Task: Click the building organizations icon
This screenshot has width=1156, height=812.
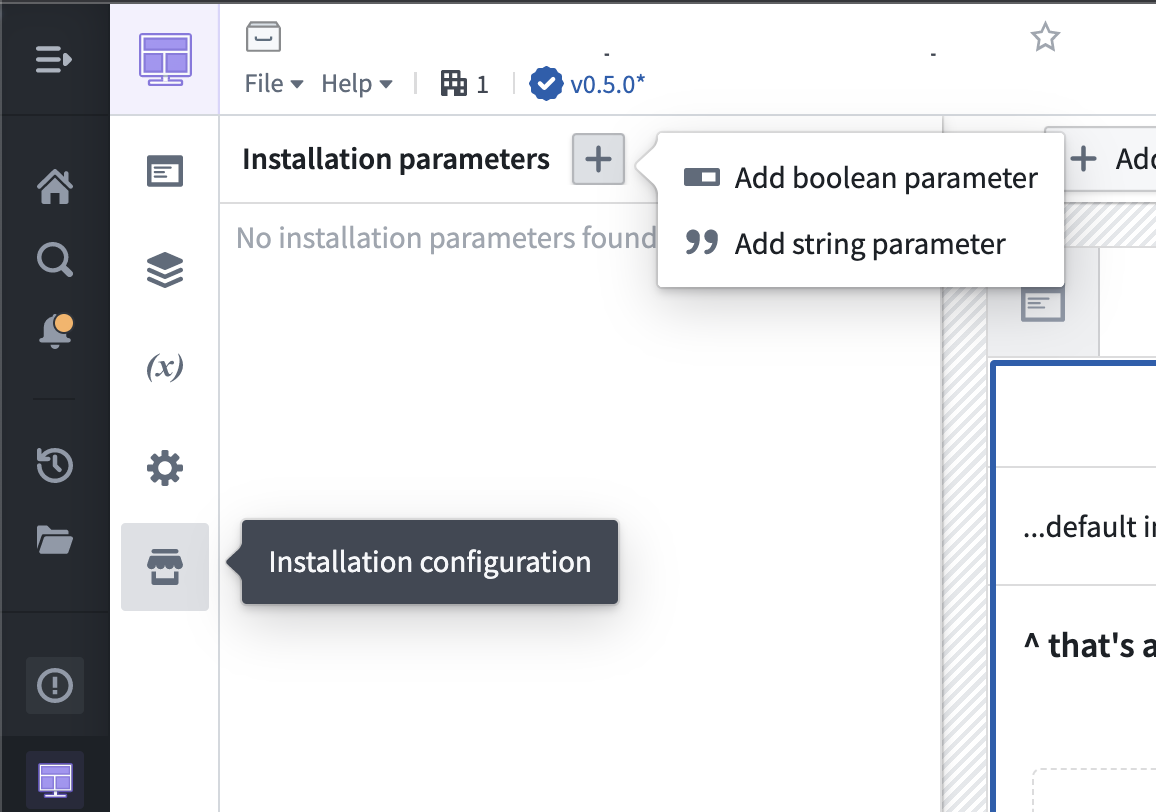Action: pyautogui.click(x=453, y=83)
